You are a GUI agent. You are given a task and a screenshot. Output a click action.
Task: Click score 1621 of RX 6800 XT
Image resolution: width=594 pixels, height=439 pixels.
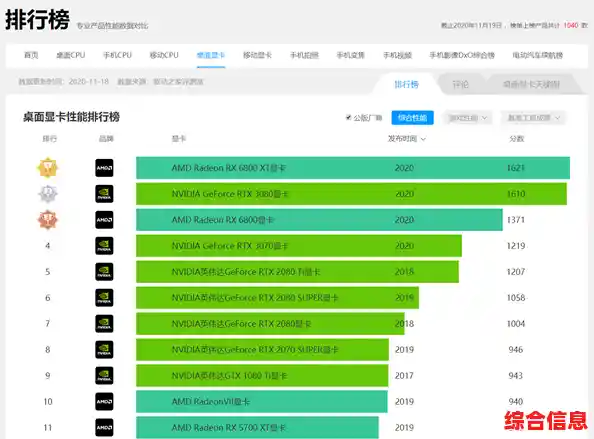point(516,168)
